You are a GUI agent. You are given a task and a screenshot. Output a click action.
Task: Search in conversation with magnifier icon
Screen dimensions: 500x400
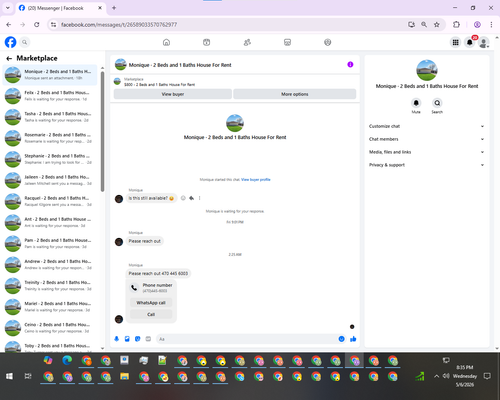[x=437, y=103]
